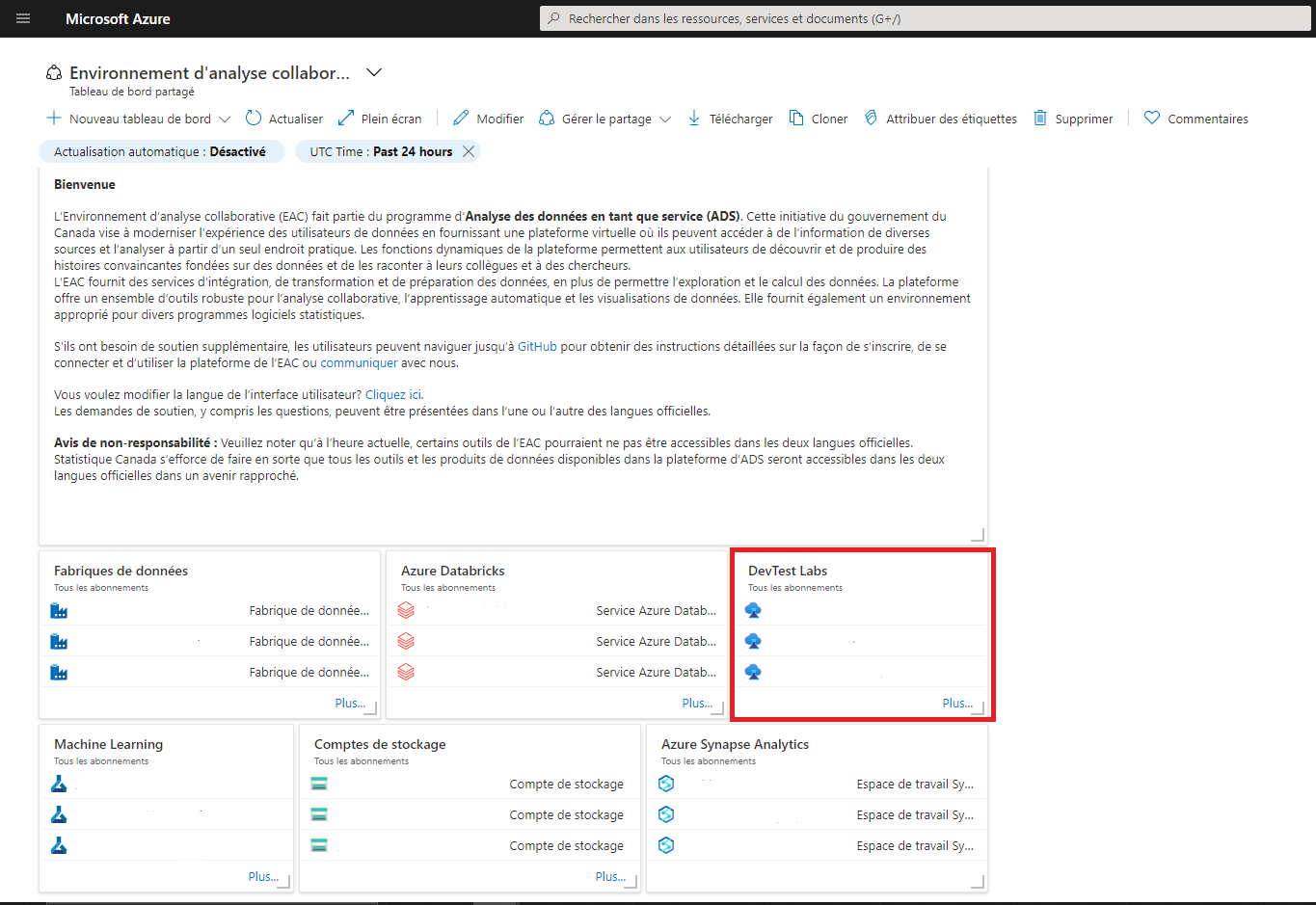This screenshot has width=1316, height=905.
Task: Click the Cliquez ici language link
Action: pyautogui.click(x=393, y=394)
